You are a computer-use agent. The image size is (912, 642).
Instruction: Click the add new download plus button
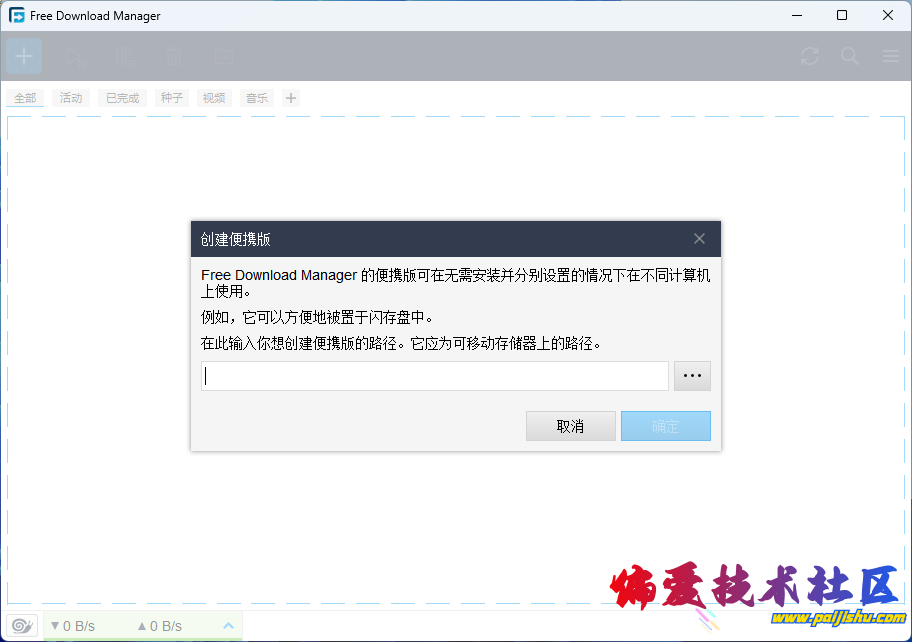point(24,57)
